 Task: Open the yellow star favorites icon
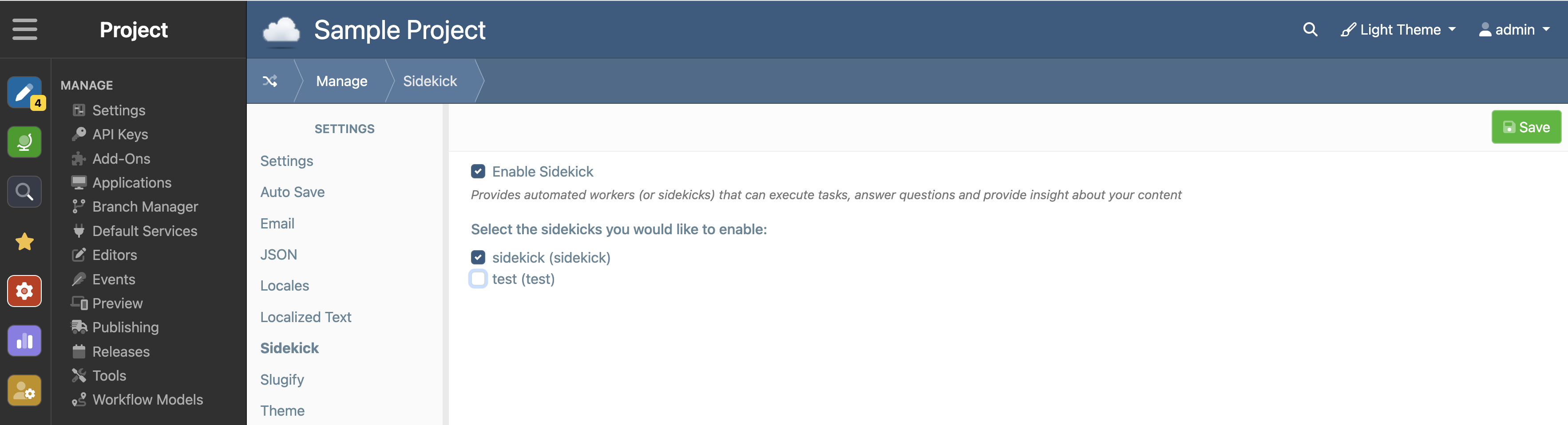24,241
